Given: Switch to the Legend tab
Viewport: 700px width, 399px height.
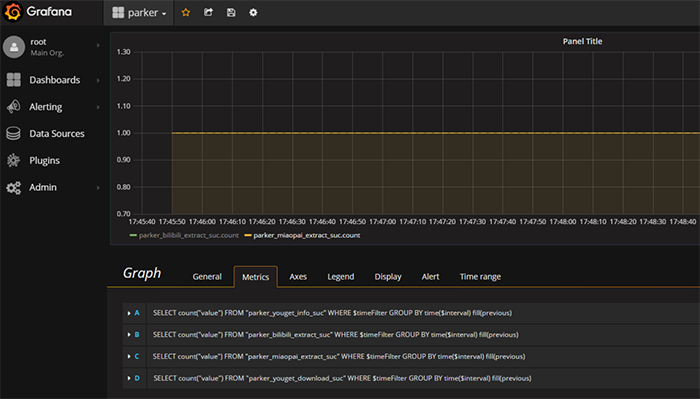Looking at the screenshot, I should [x=341, y=277].
